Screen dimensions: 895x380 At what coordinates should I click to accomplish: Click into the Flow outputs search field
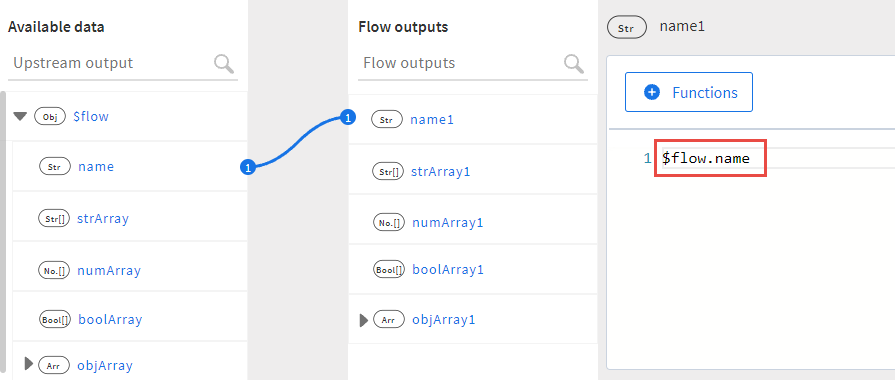coord(461,63)
